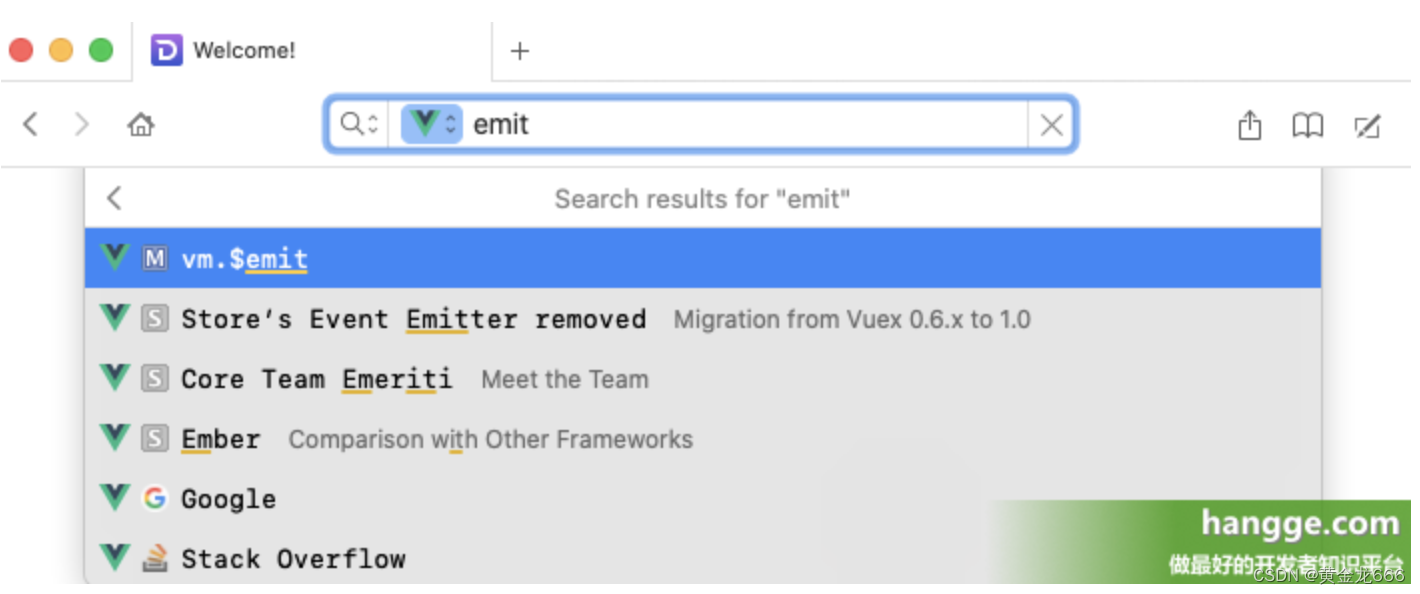The width and height of the screenshot is (1420, 594).
Task: Switch to the Welcome! tab
Action: [x=312, y=50]
